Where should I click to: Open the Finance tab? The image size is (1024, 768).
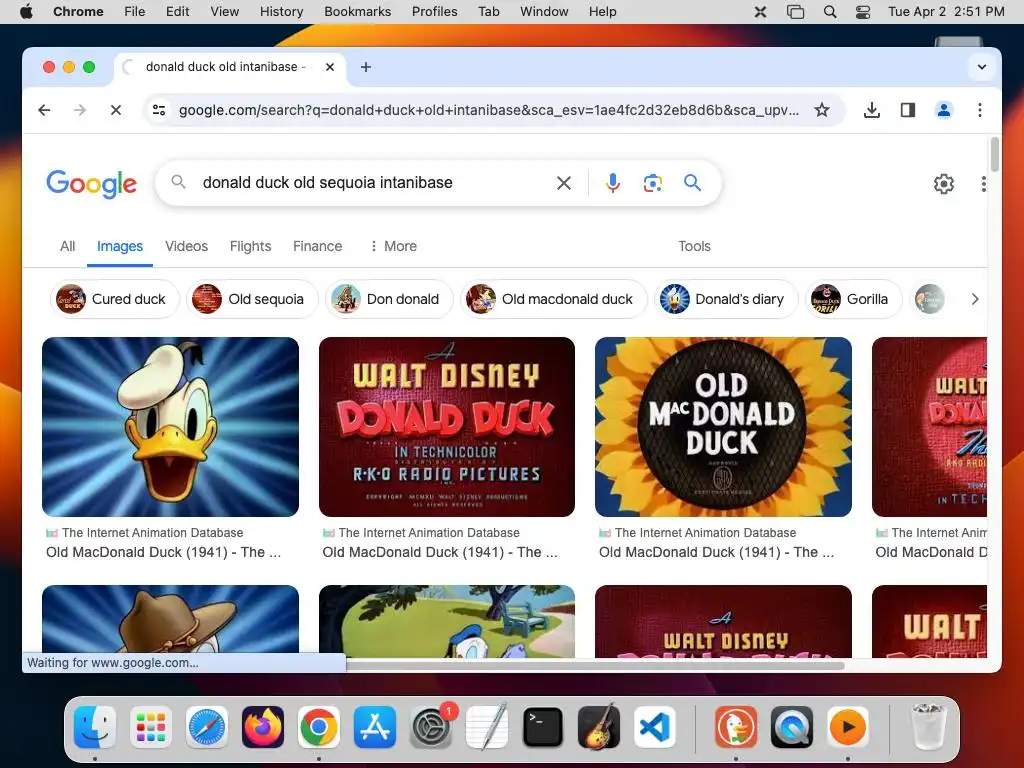point(317,246)
